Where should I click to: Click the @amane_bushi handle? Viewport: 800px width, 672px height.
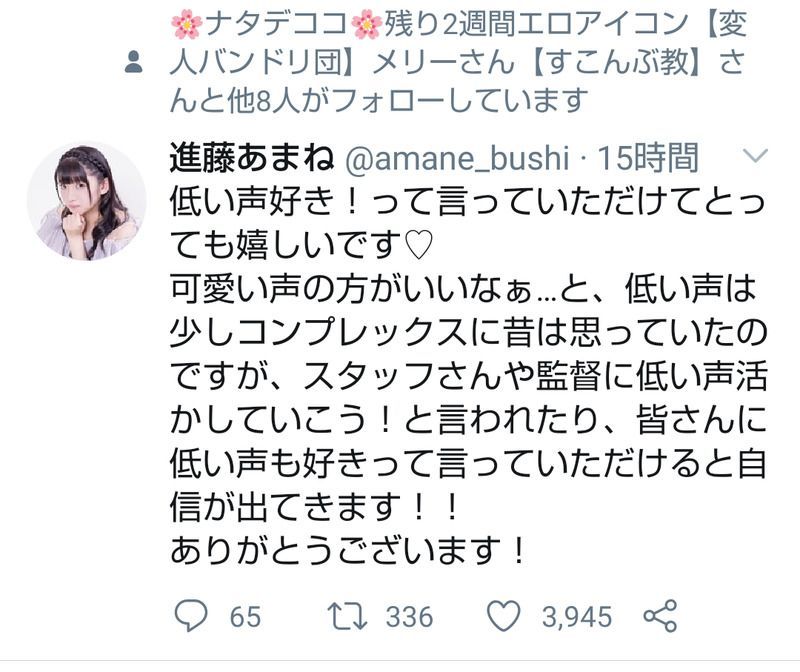[457, 158]
